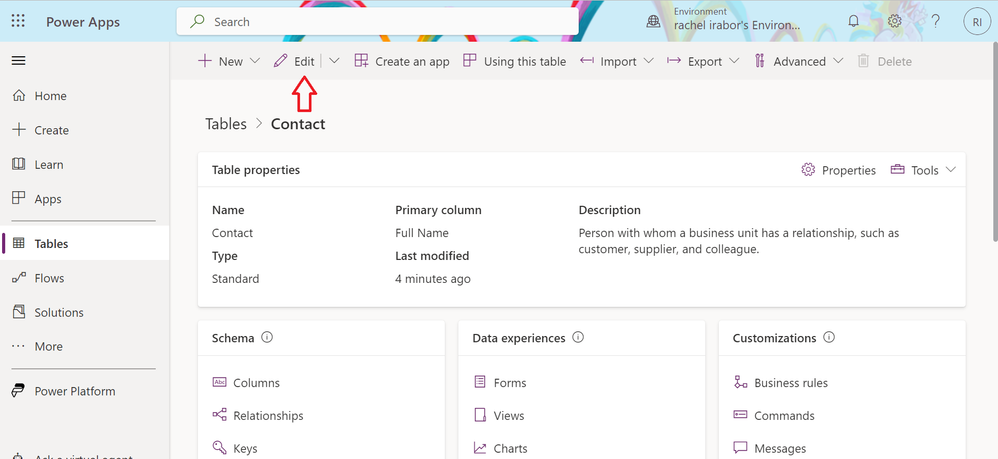Click the Messages icon
Viewport: 998px width, 459px height.
coord(740,448)
